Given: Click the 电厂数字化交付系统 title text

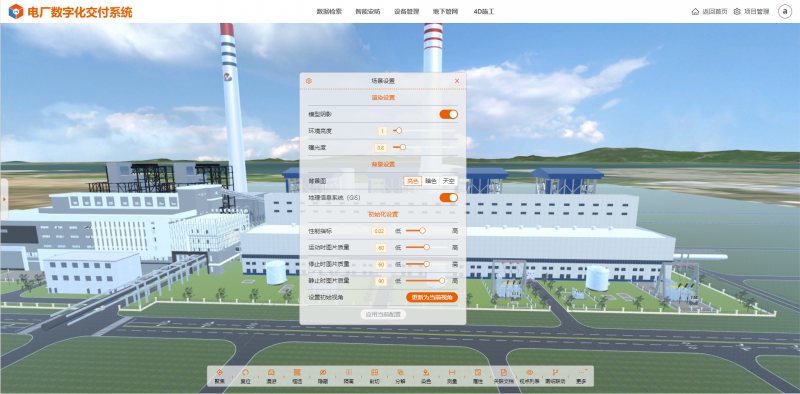Looking at the screenshot, I should pos(80,12).
